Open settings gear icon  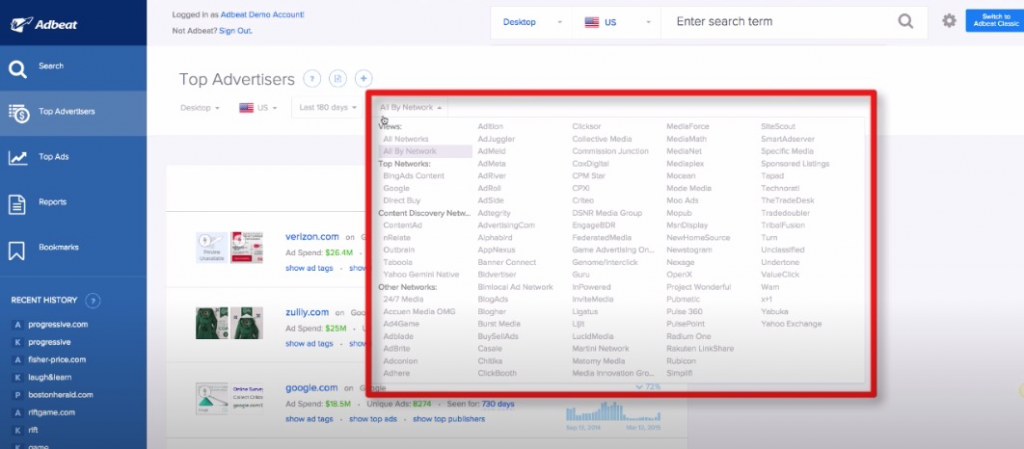tap(949, 21)
